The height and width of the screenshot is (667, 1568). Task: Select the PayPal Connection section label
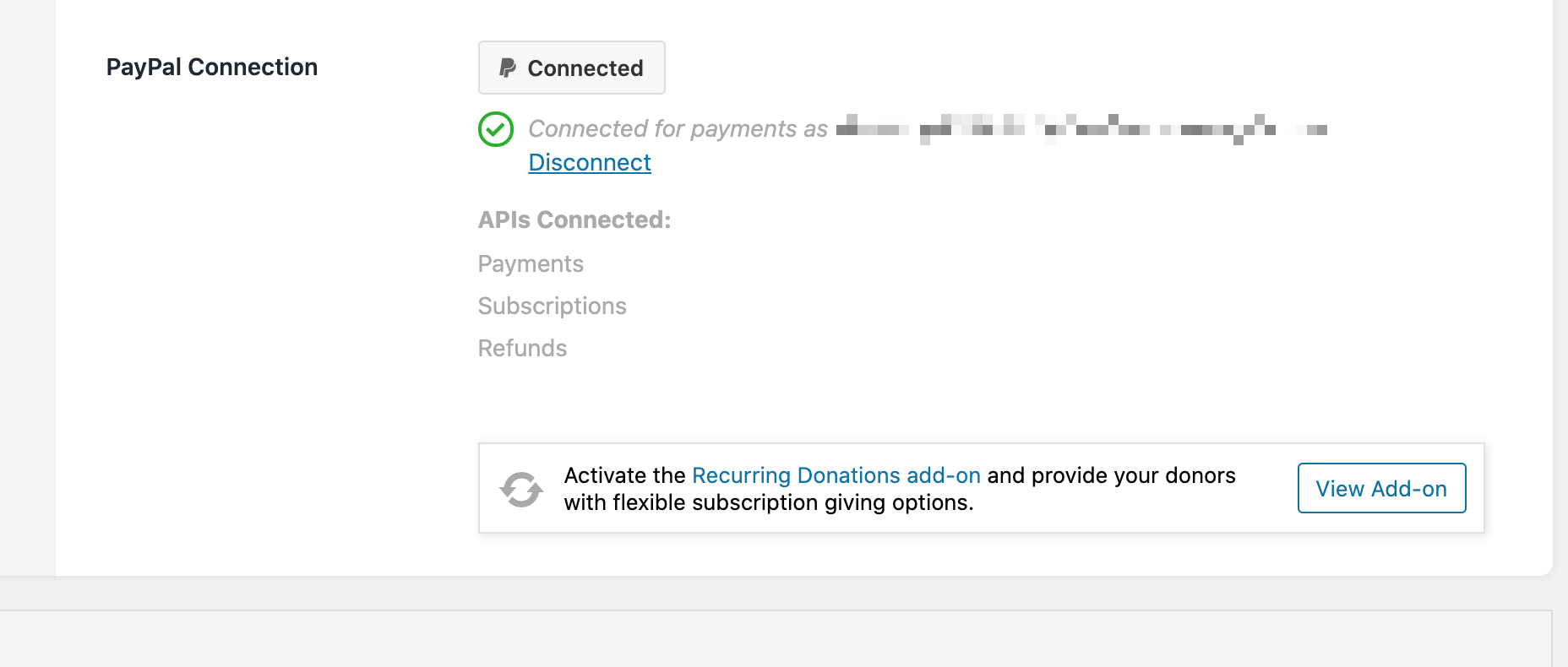(x=211, y=66)
